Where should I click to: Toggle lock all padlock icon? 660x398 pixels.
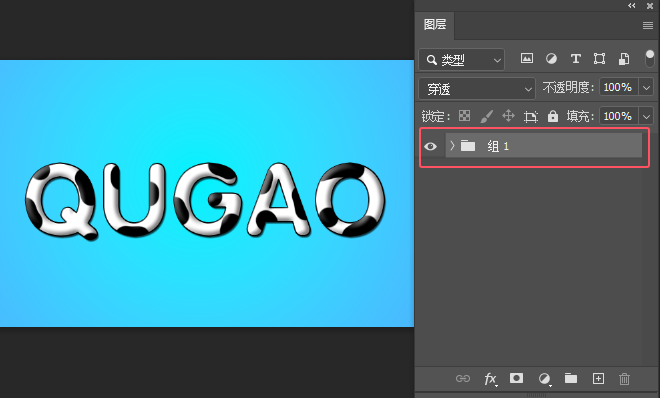(553, 116)
